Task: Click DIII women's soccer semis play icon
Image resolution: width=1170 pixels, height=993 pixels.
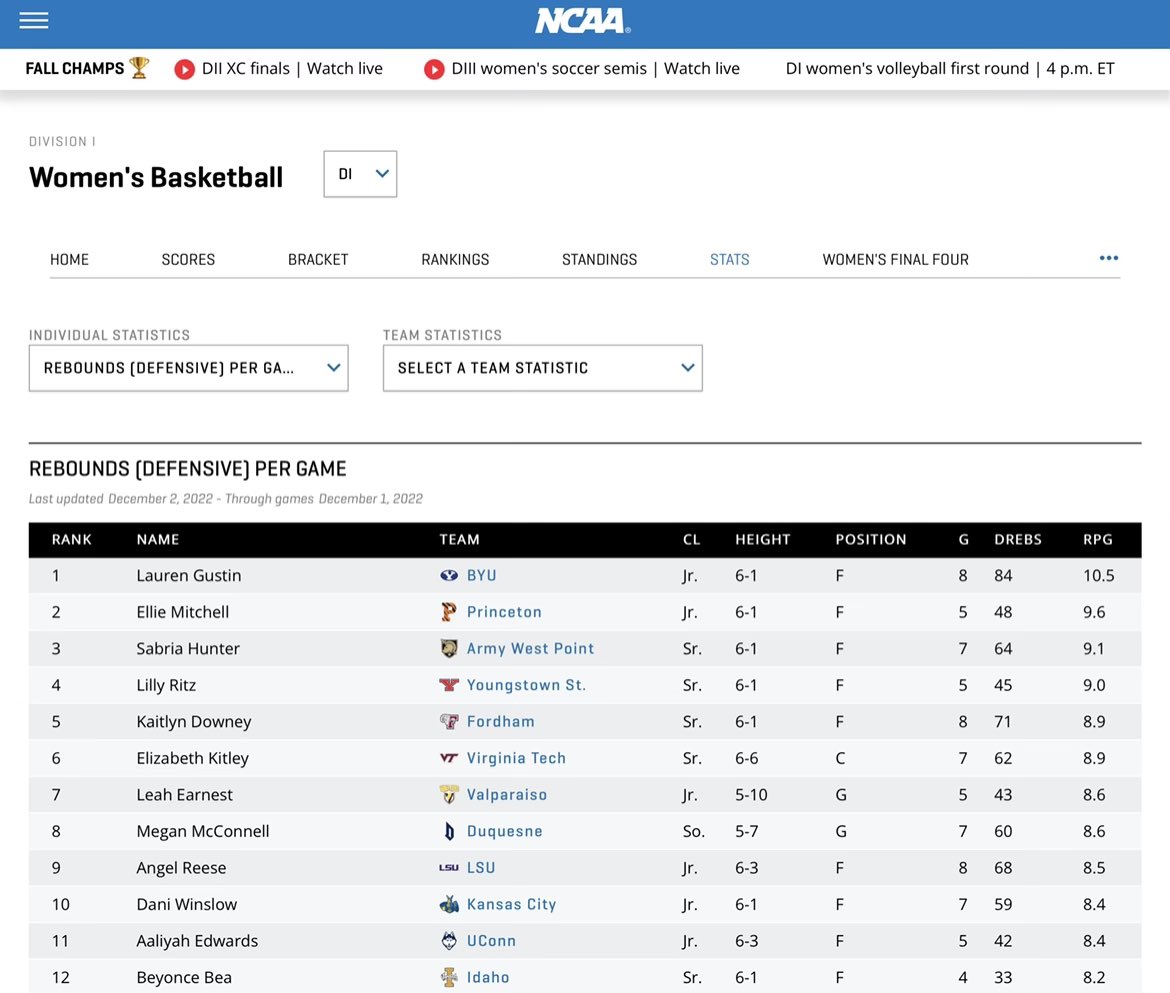Action: [x=434, y=69]
